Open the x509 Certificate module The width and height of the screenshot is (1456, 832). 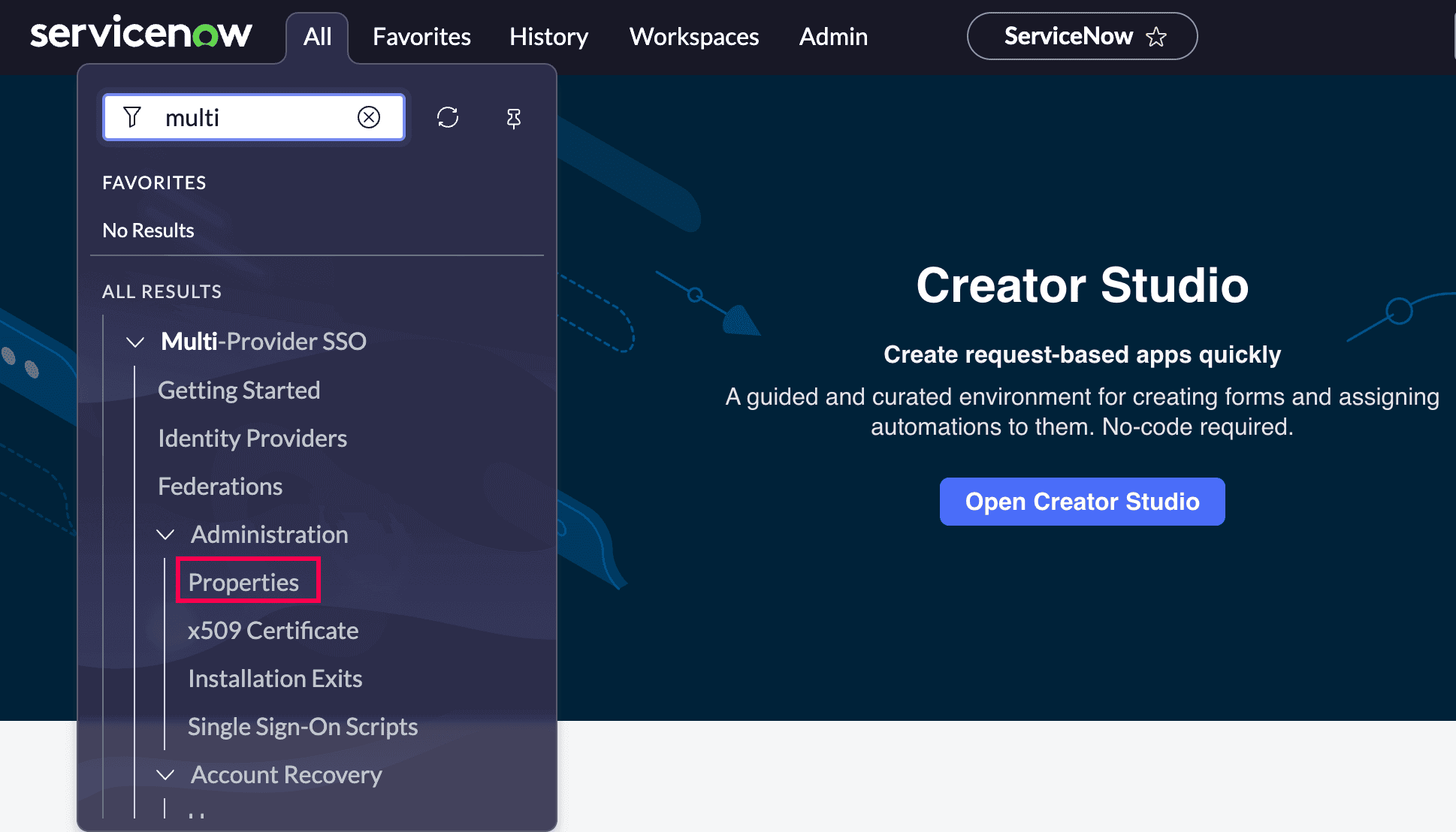point(273,631)
